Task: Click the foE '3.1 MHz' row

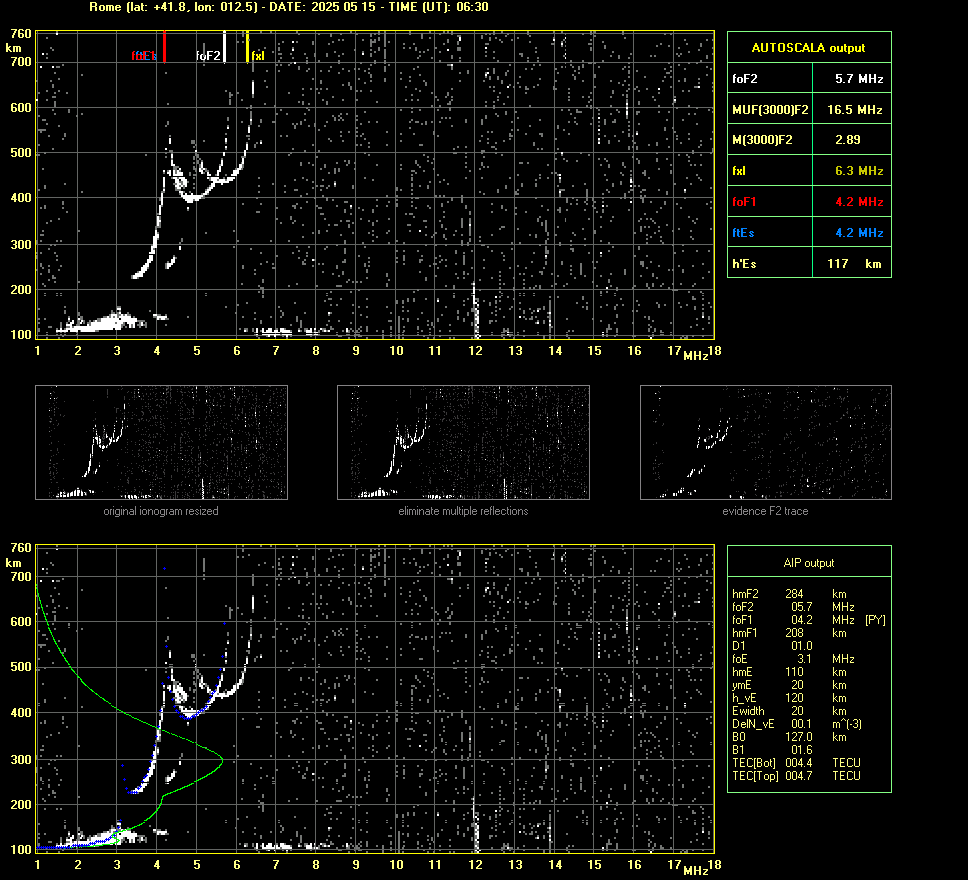Action: pos(793,658)
